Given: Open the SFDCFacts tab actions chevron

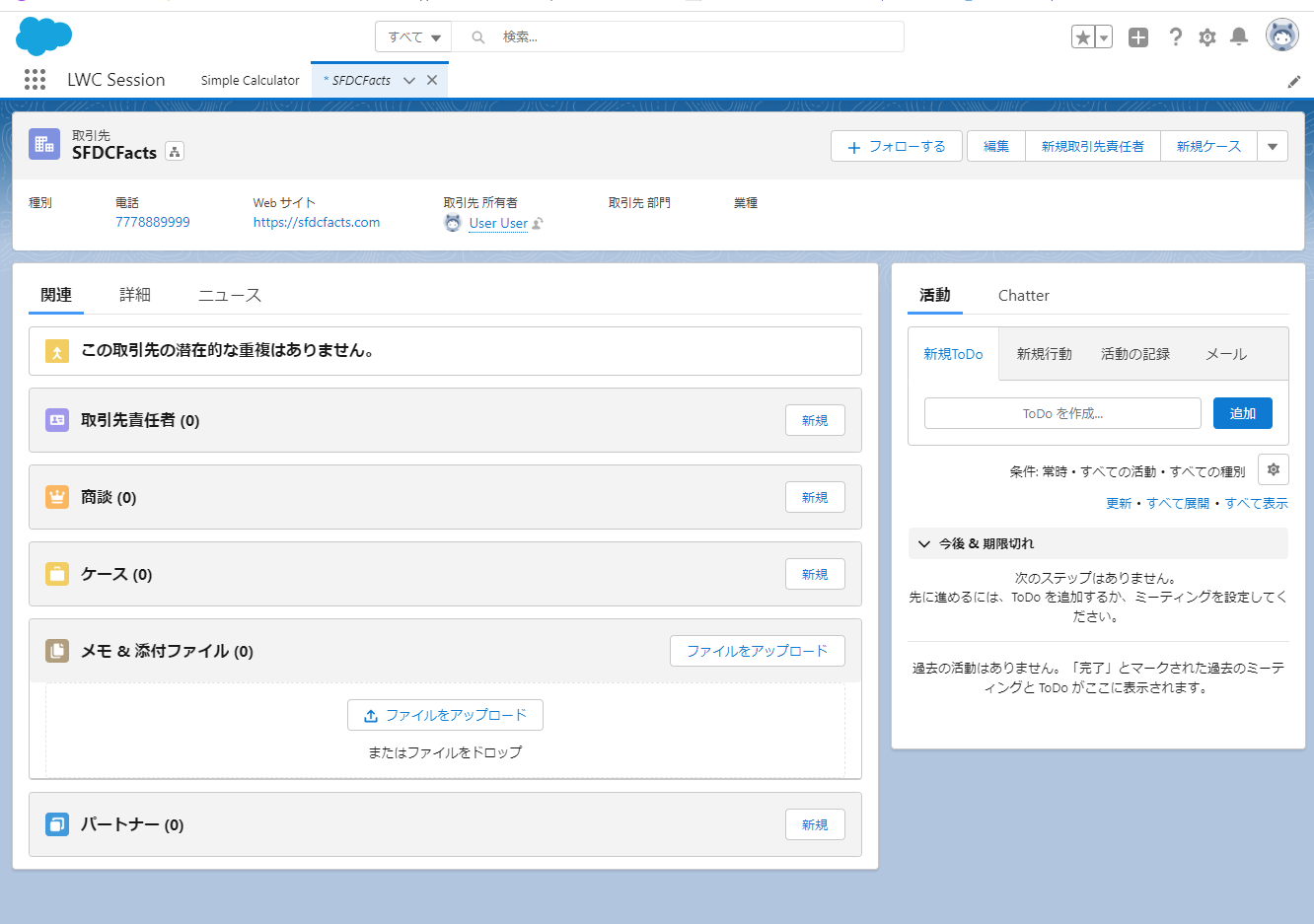Looking at the screenshot, I should [x=409, y=81].
